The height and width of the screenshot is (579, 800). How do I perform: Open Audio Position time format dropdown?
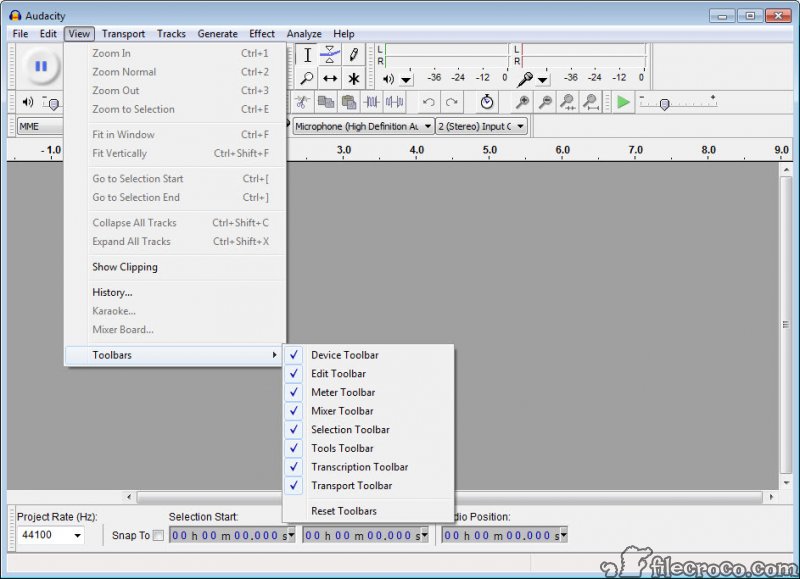(x=564, y=535)
